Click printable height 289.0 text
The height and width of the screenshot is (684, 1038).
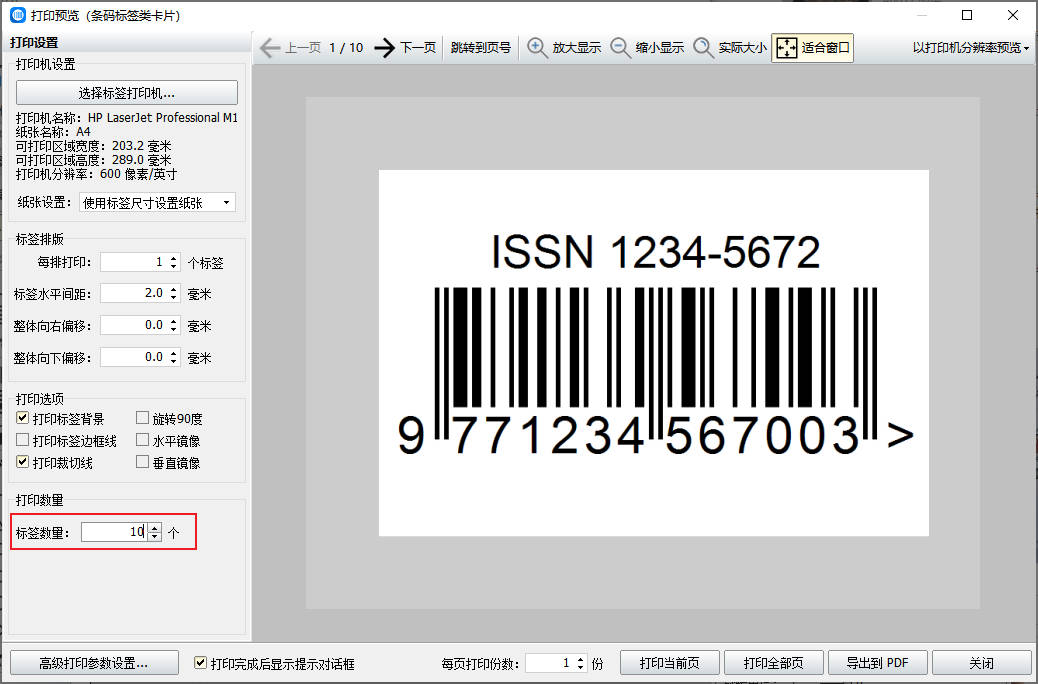click(x=93, y=160)
